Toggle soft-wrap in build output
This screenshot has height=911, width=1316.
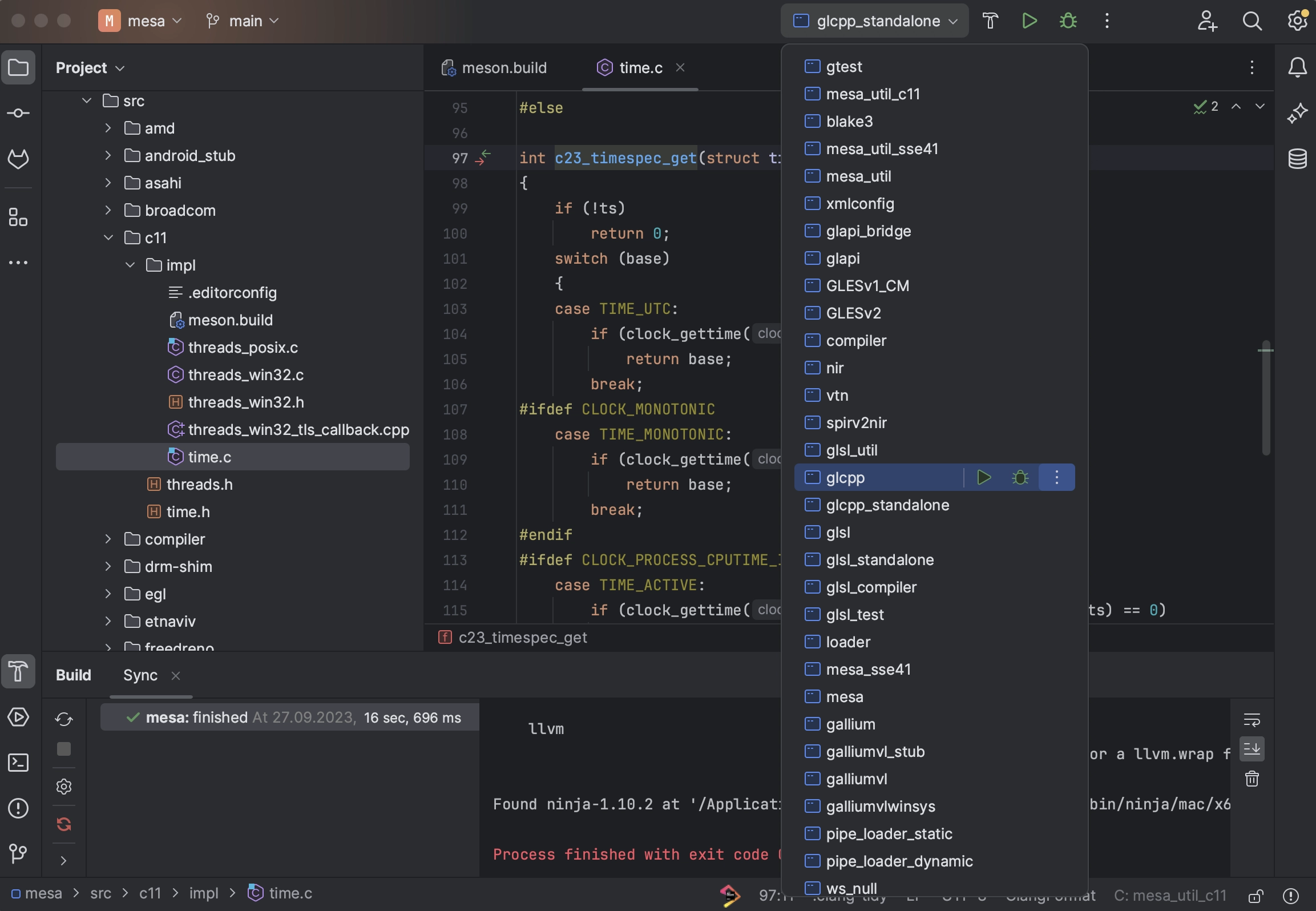tap(1252, 720)
